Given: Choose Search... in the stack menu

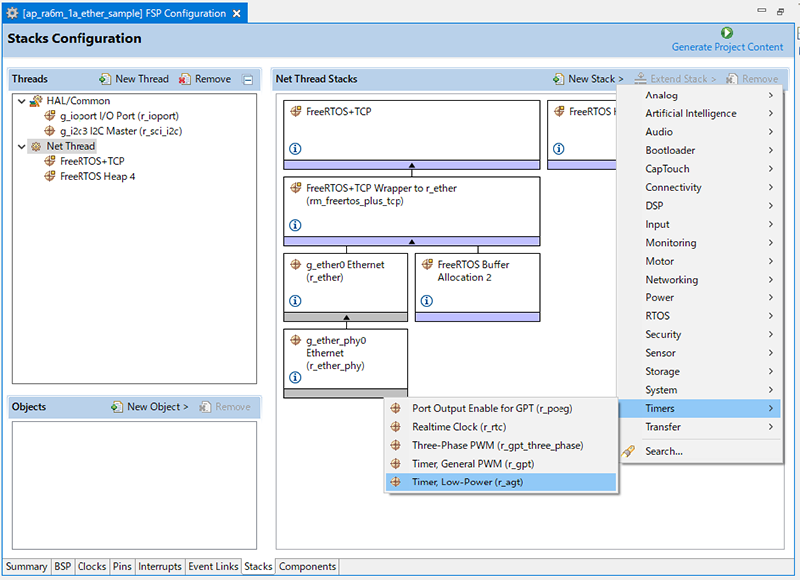Looking at the screenshot, I should tap(700, 451).
